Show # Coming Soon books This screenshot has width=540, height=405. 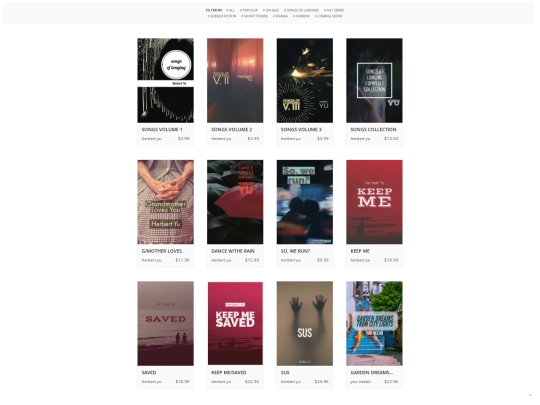[x=328, y=16]
